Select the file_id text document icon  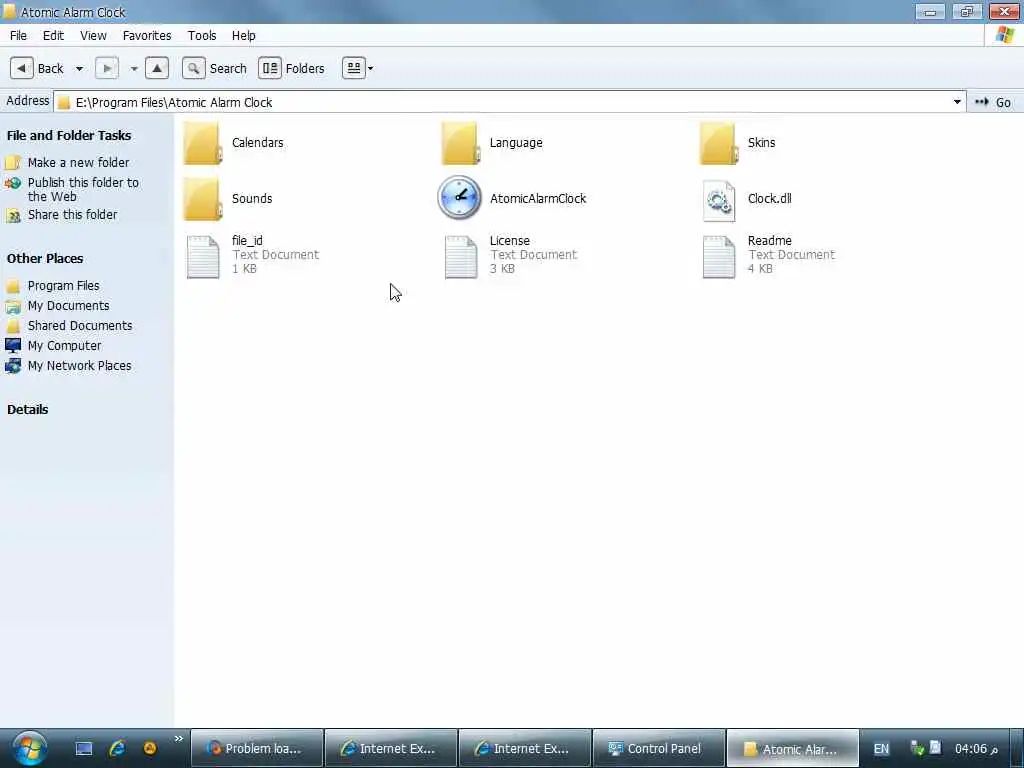click(x=202, y=257)
